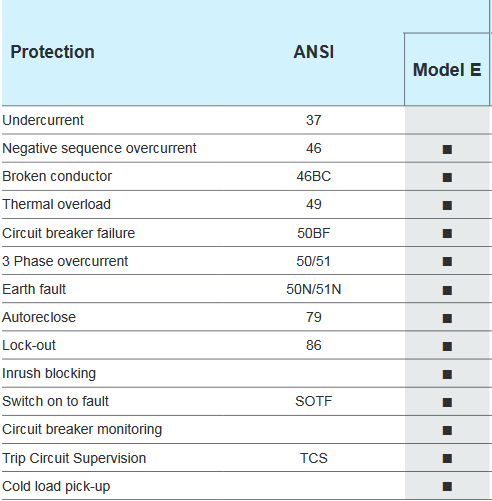Select the Thermal overload Model E square

[x=447, y=205]
